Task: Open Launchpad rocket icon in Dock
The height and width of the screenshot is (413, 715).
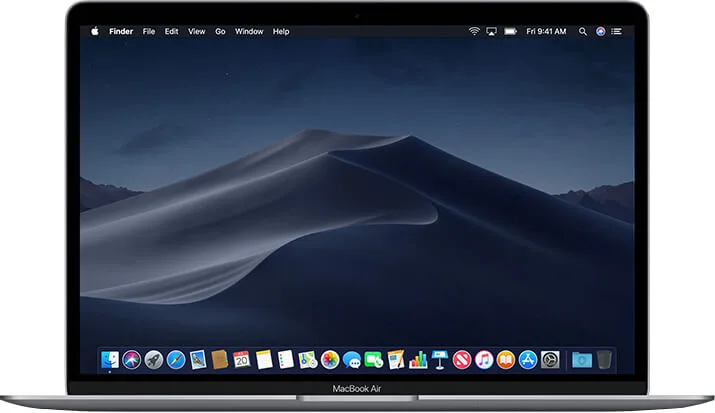Action: (154, 360)
